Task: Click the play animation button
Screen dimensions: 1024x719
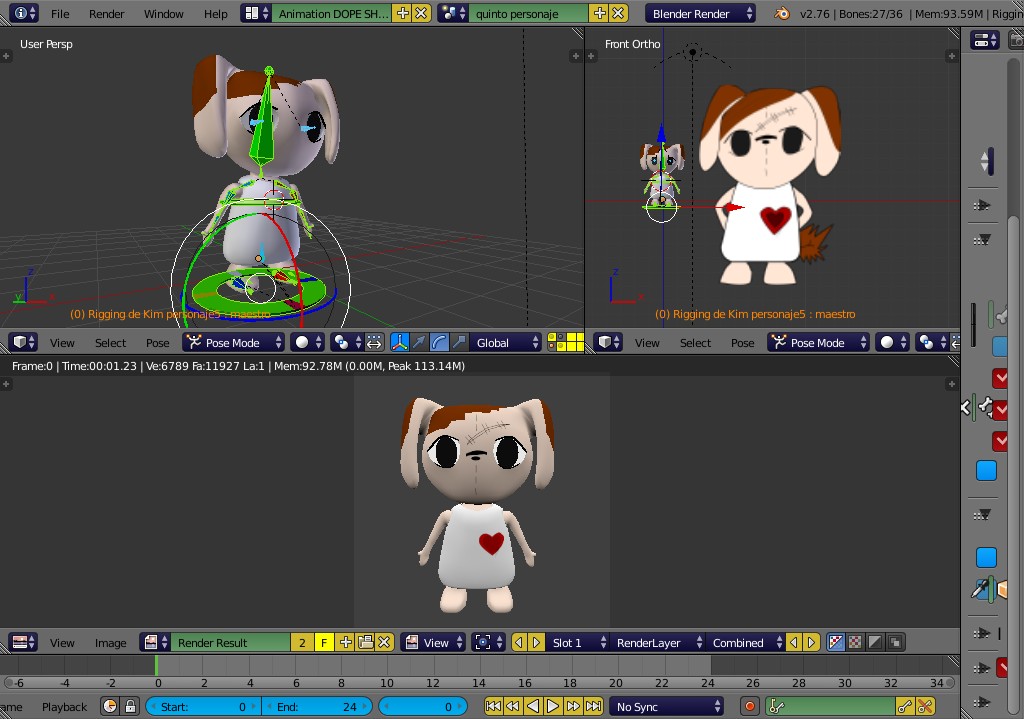Action: tap(551, 706)
